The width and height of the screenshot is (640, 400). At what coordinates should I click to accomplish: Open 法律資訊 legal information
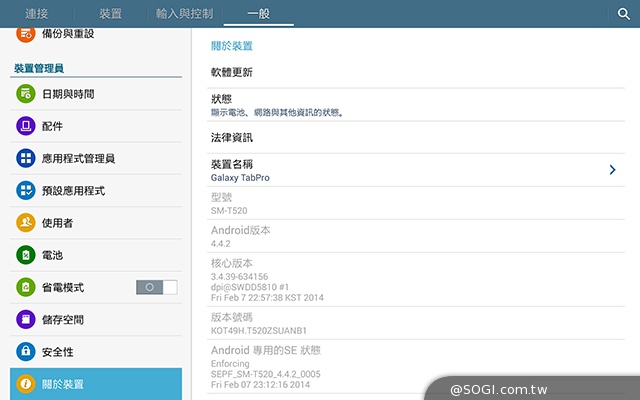click(x=232, y=137)
